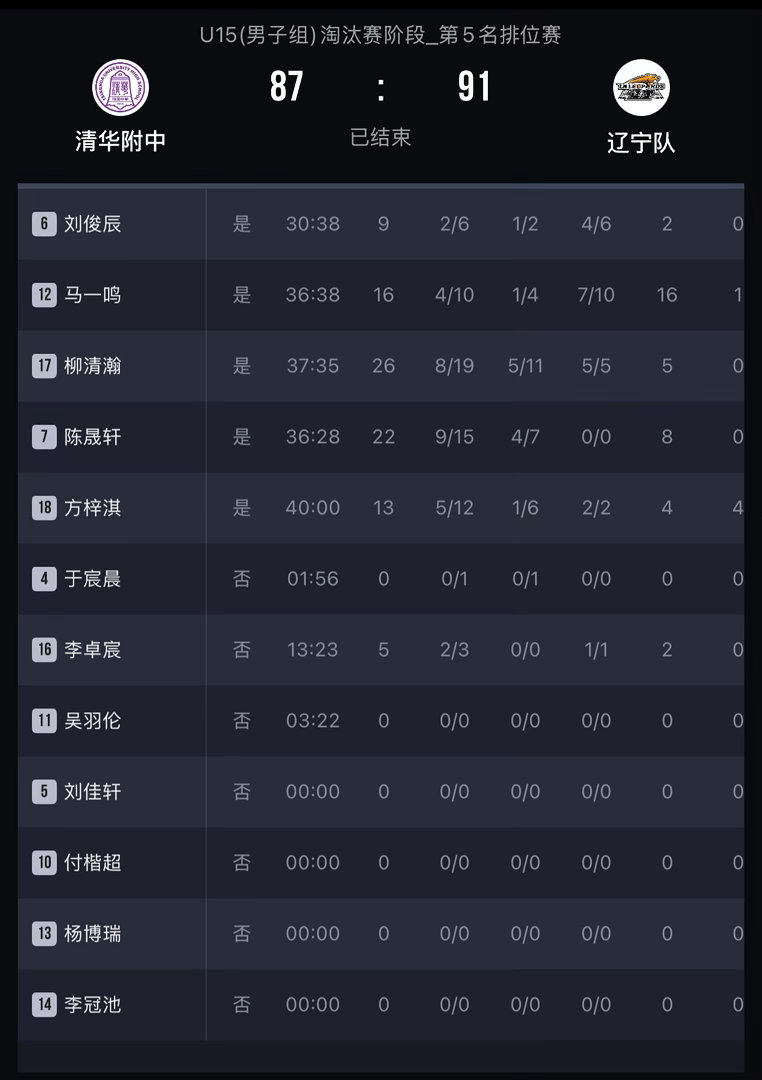Image resolution: width=762 pixels, height=1080 pixels.
Task: Tap jersey number 12 badge for 马一鸣
Action: tap(44, 295)
